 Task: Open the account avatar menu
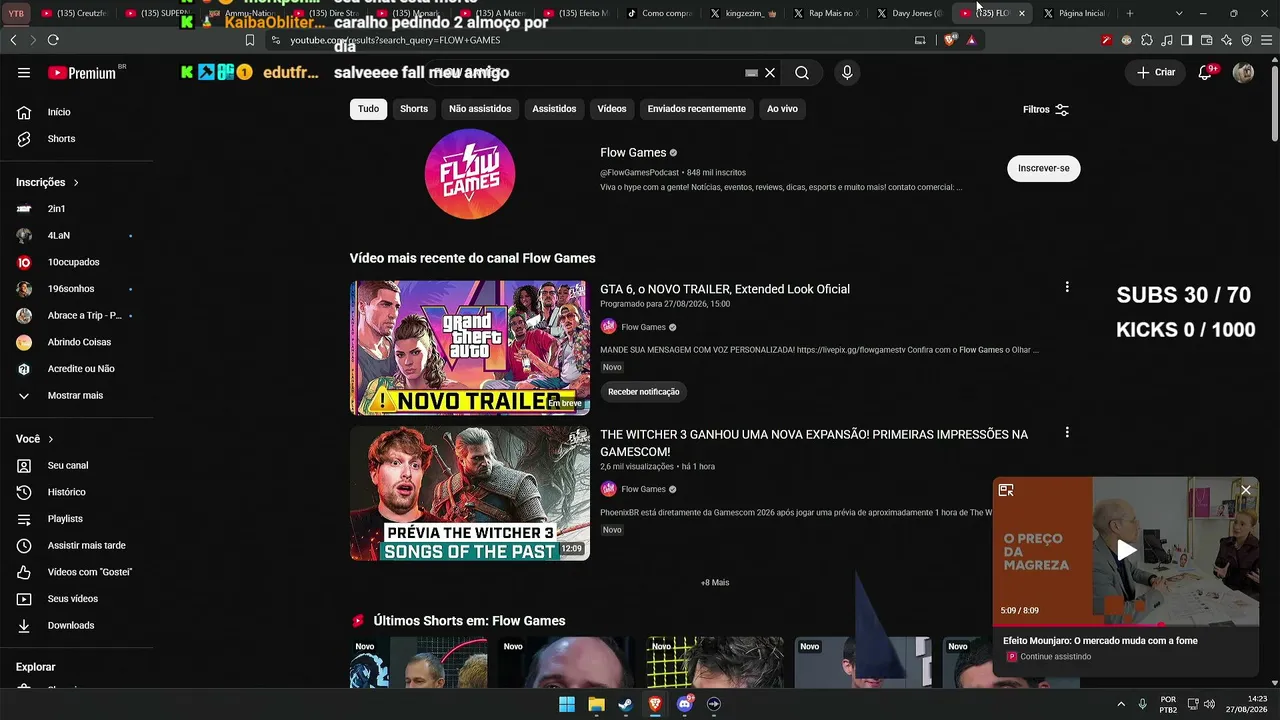pos(1243,73)
